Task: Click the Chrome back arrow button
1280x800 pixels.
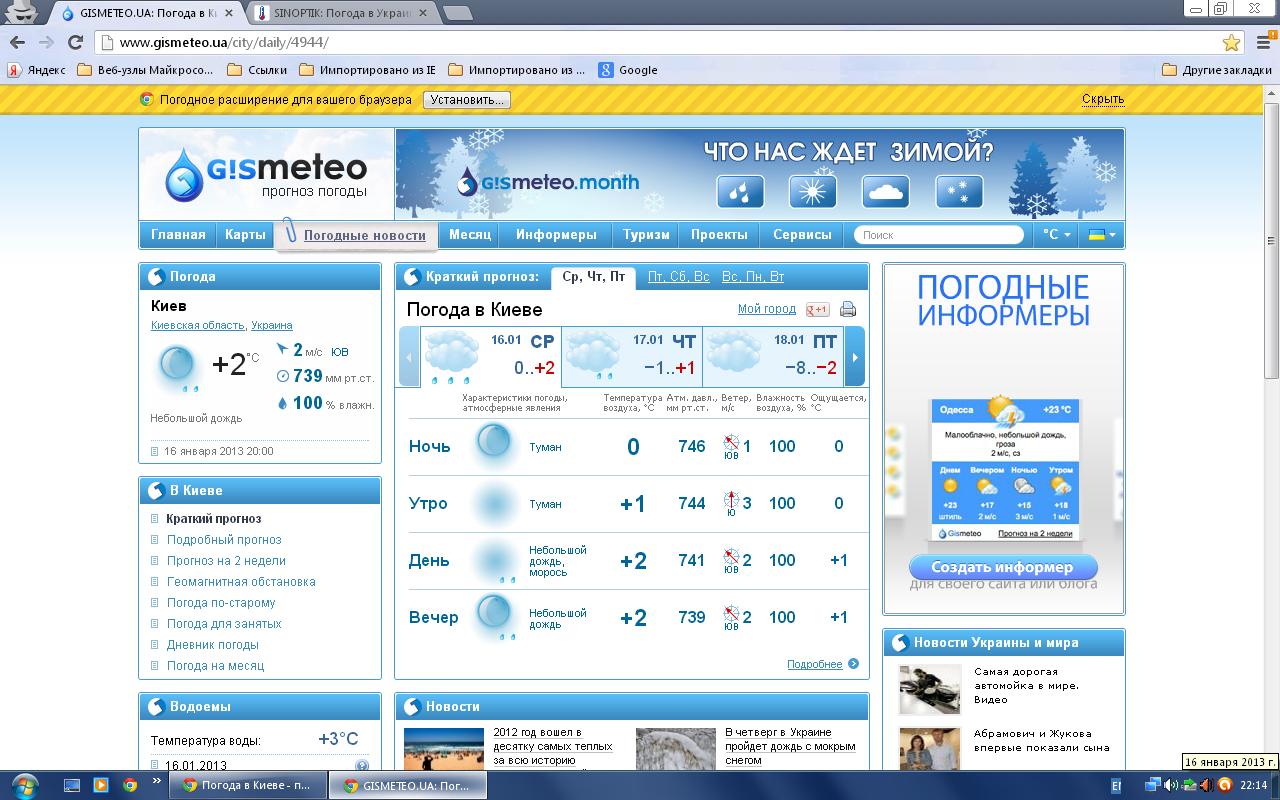Action: (17, 42)
